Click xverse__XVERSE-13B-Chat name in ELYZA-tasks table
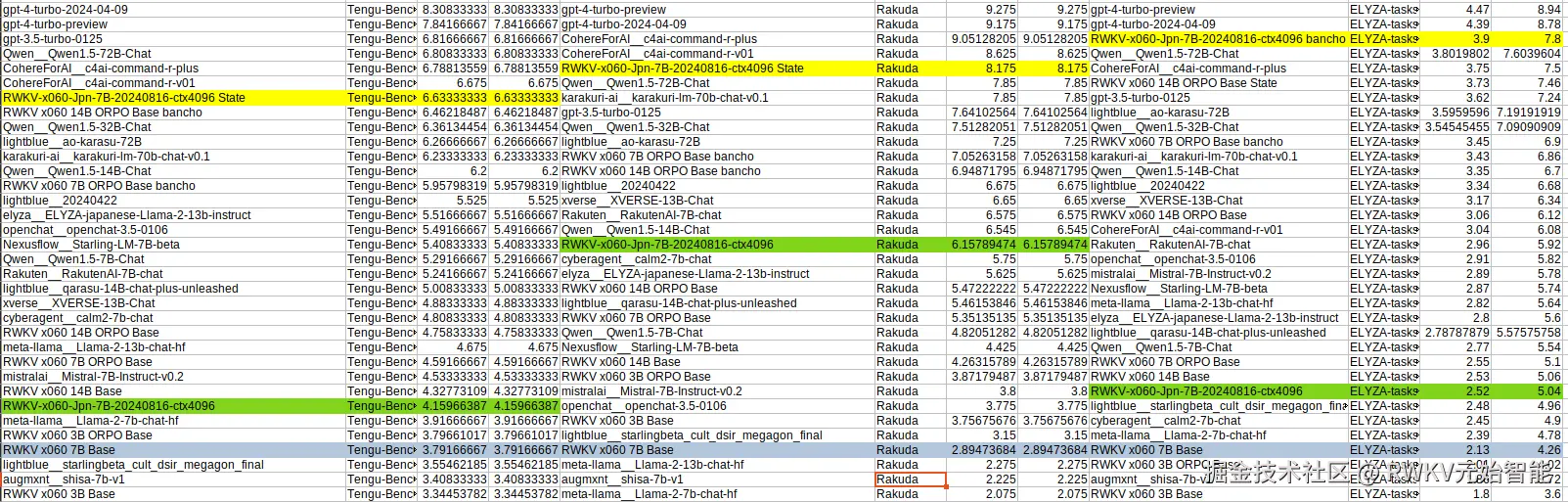 tap(1218, 201)
